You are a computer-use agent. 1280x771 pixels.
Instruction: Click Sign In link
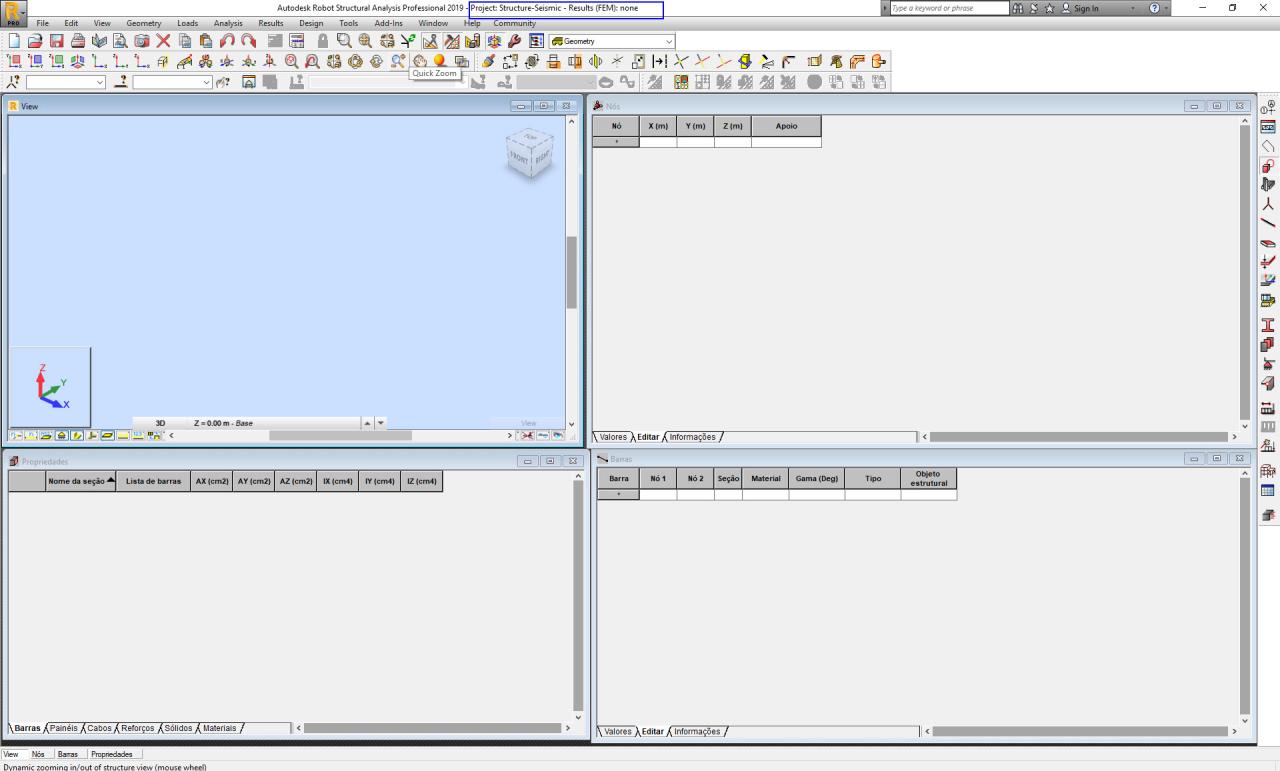[x=1086, y=8]
